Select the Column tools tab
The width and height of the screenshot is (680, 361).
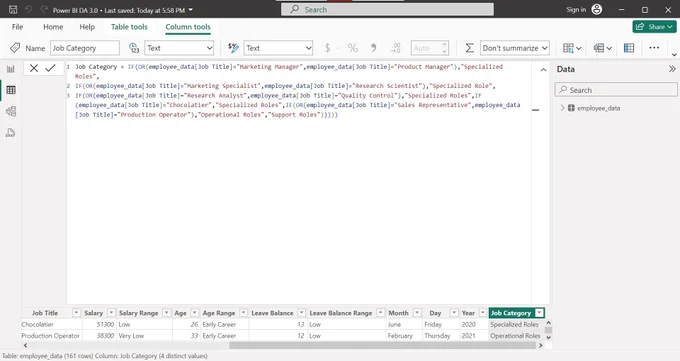point(188,27)
